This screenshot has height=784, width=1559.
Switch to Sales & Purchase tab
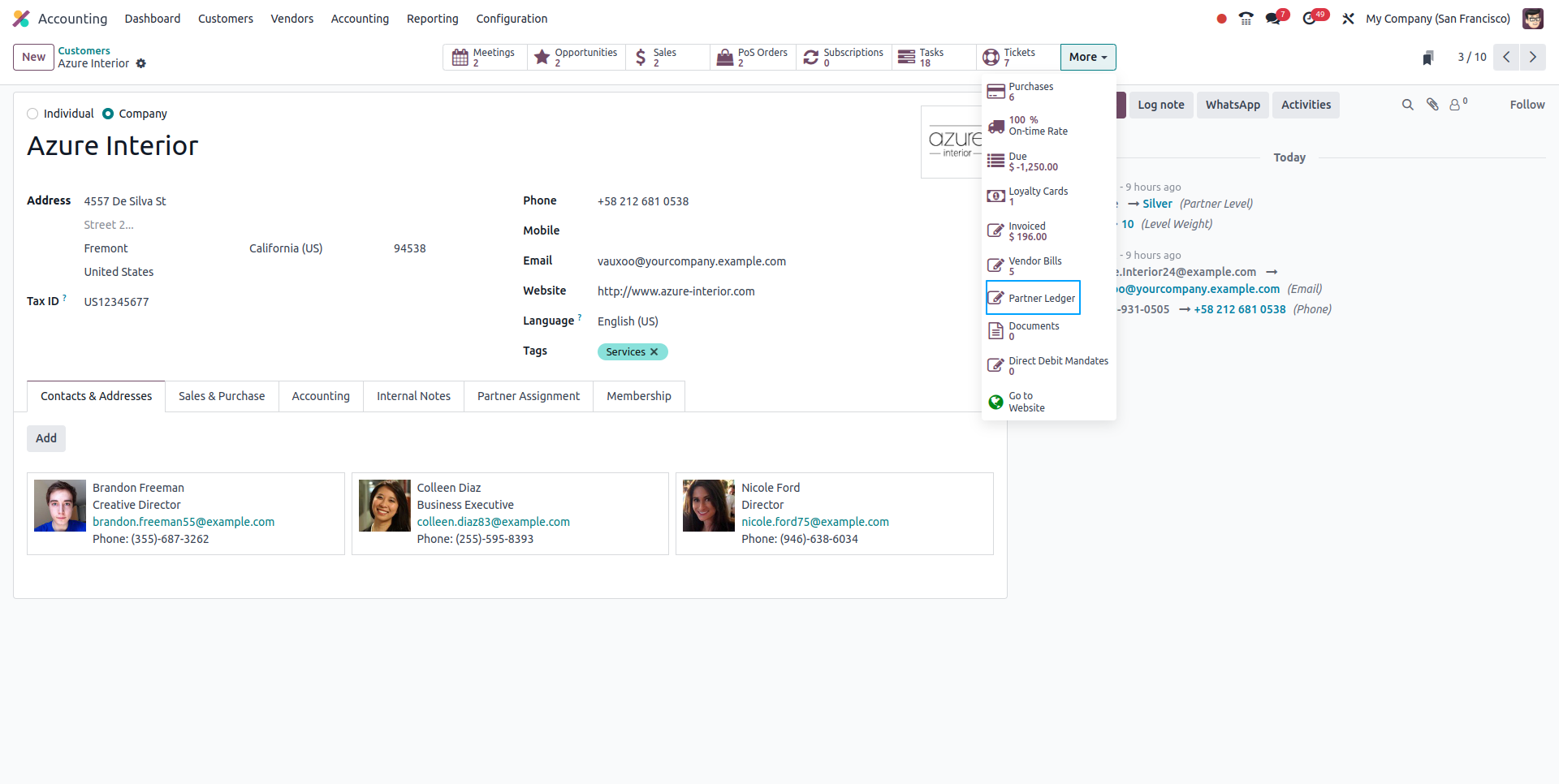[x=222, y=396]
